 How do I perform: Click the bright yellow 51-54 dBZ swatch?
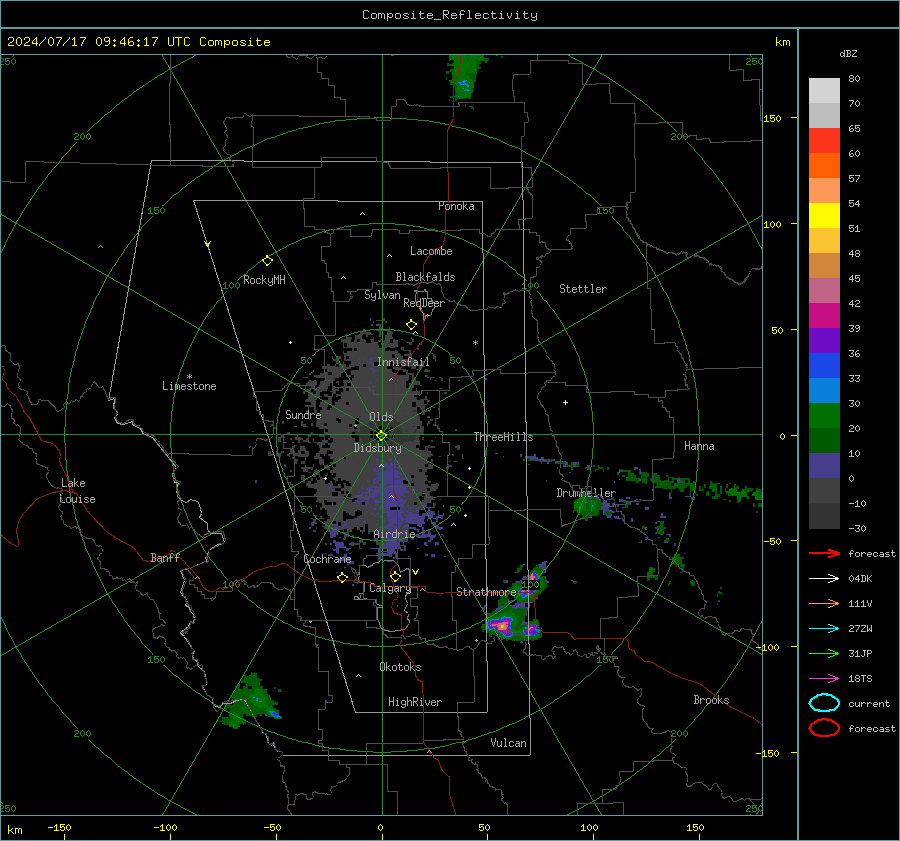coord(824,216)
